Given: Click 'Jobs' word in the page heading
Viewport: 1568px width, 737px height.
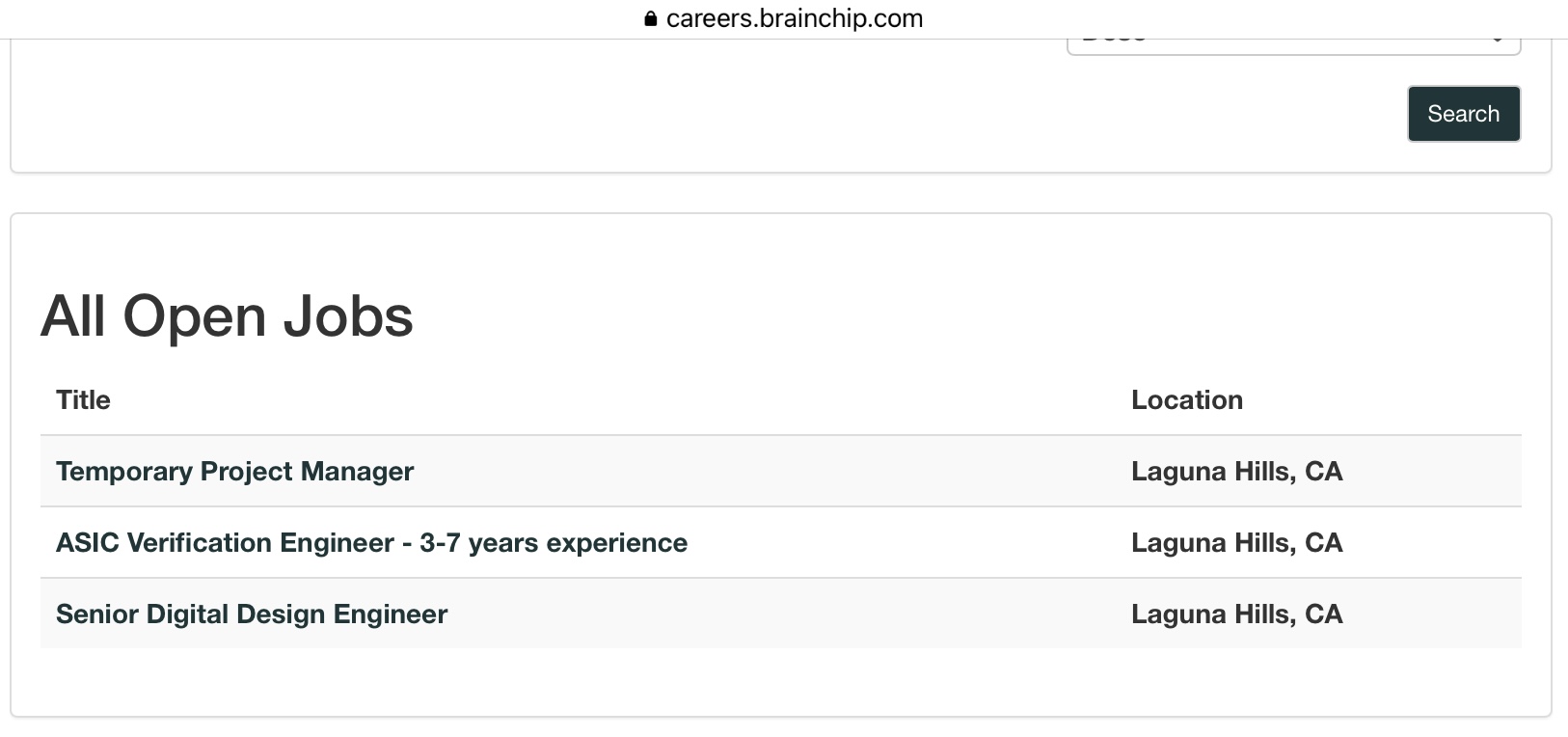Looking at the screenshot, I should click(x=348, y=316).
